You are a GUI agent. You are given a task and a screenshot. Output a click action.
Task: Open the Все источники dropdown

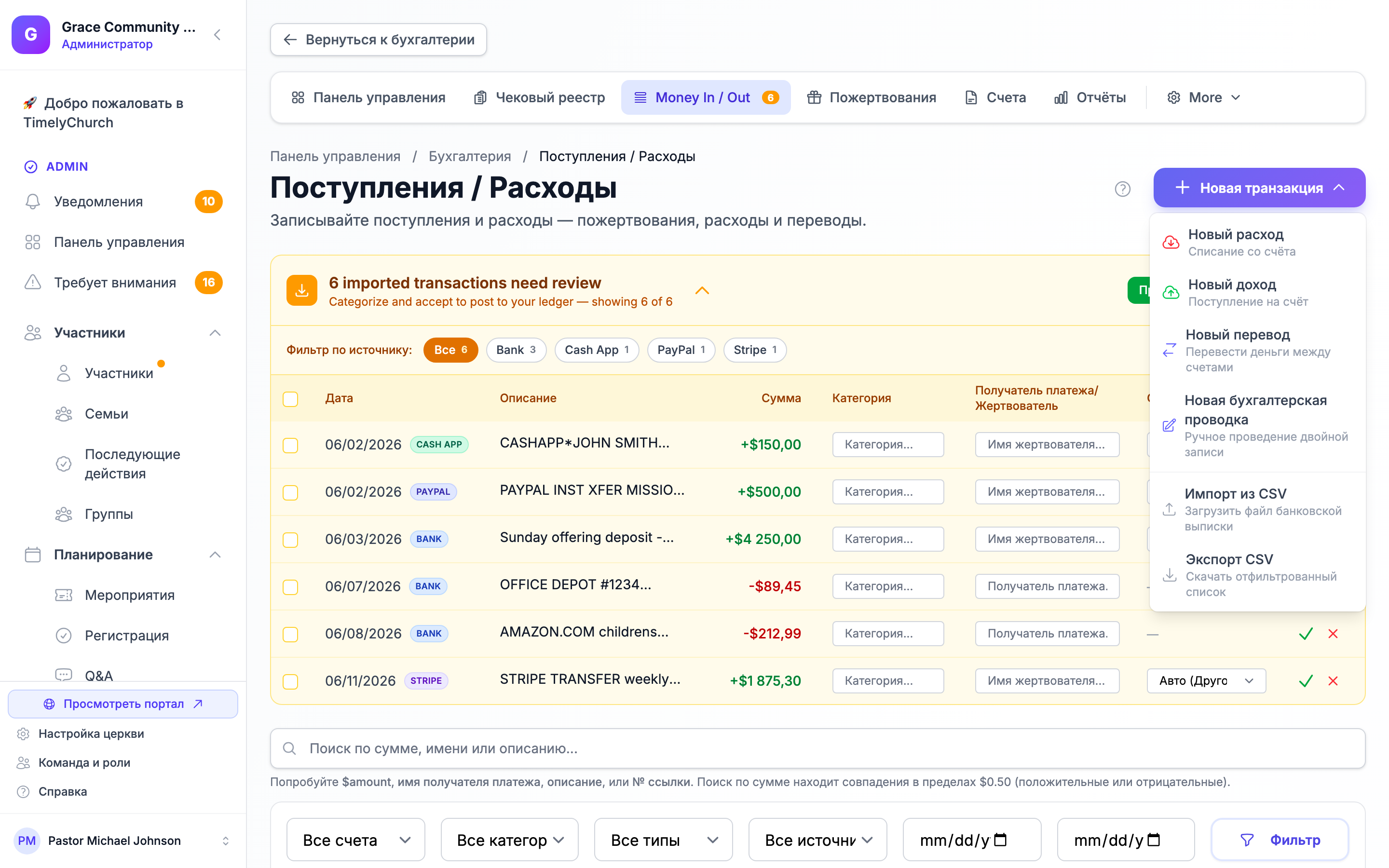pyautogui.click(x=817, y=840)
